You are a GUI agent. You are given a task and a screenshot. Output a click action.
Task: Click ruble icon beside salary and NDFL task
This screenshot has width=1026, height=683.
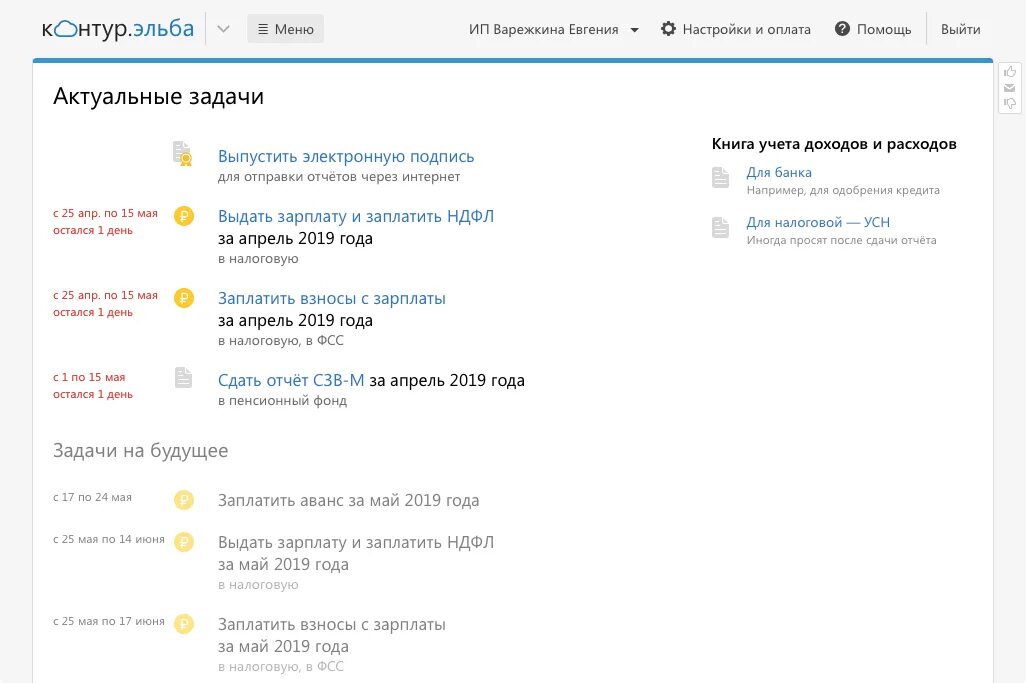click(x=184, y=216)
